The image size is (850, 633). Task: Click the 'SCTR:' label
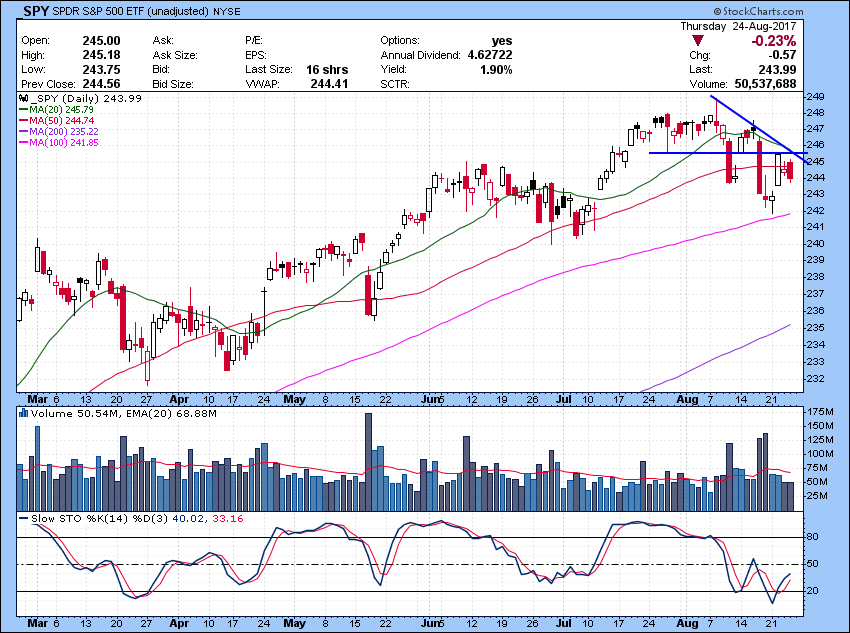point(395,84)
